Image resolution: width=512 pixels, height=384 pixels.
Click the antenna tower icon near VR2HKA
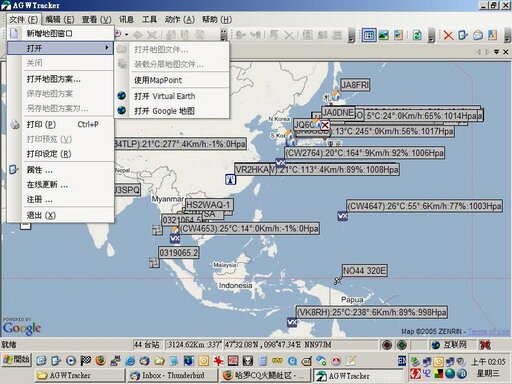[231, 180]
